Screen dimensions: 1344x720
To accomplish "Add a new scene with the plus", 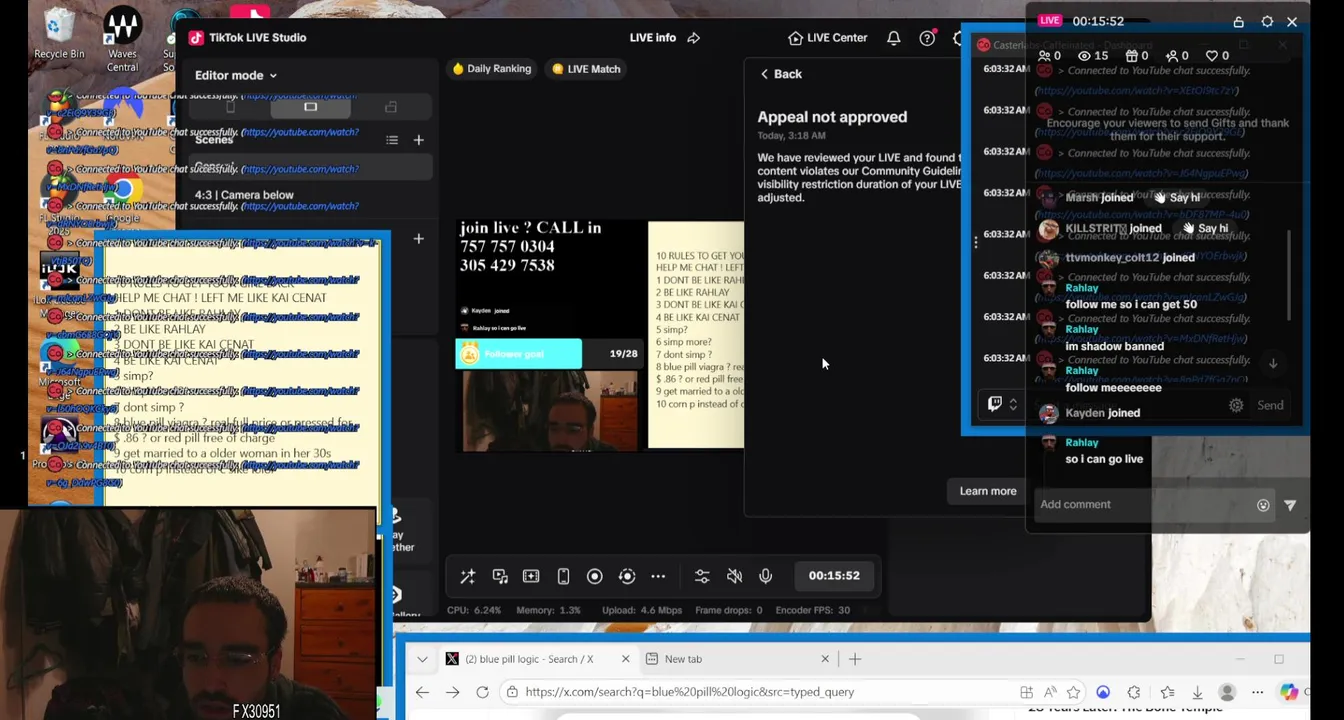I will tap(419, 140).
